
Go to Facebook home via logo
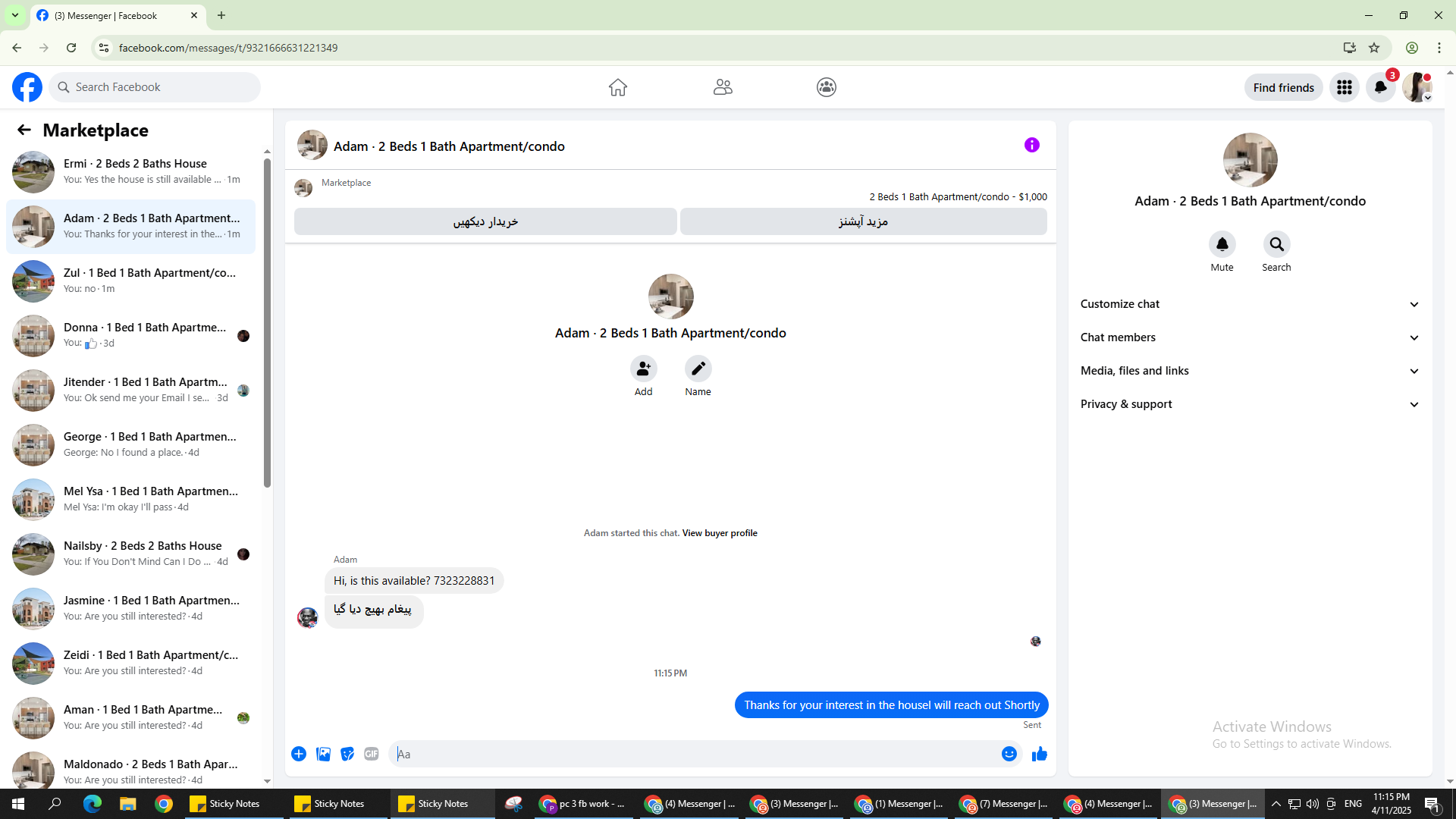(27, 87)
